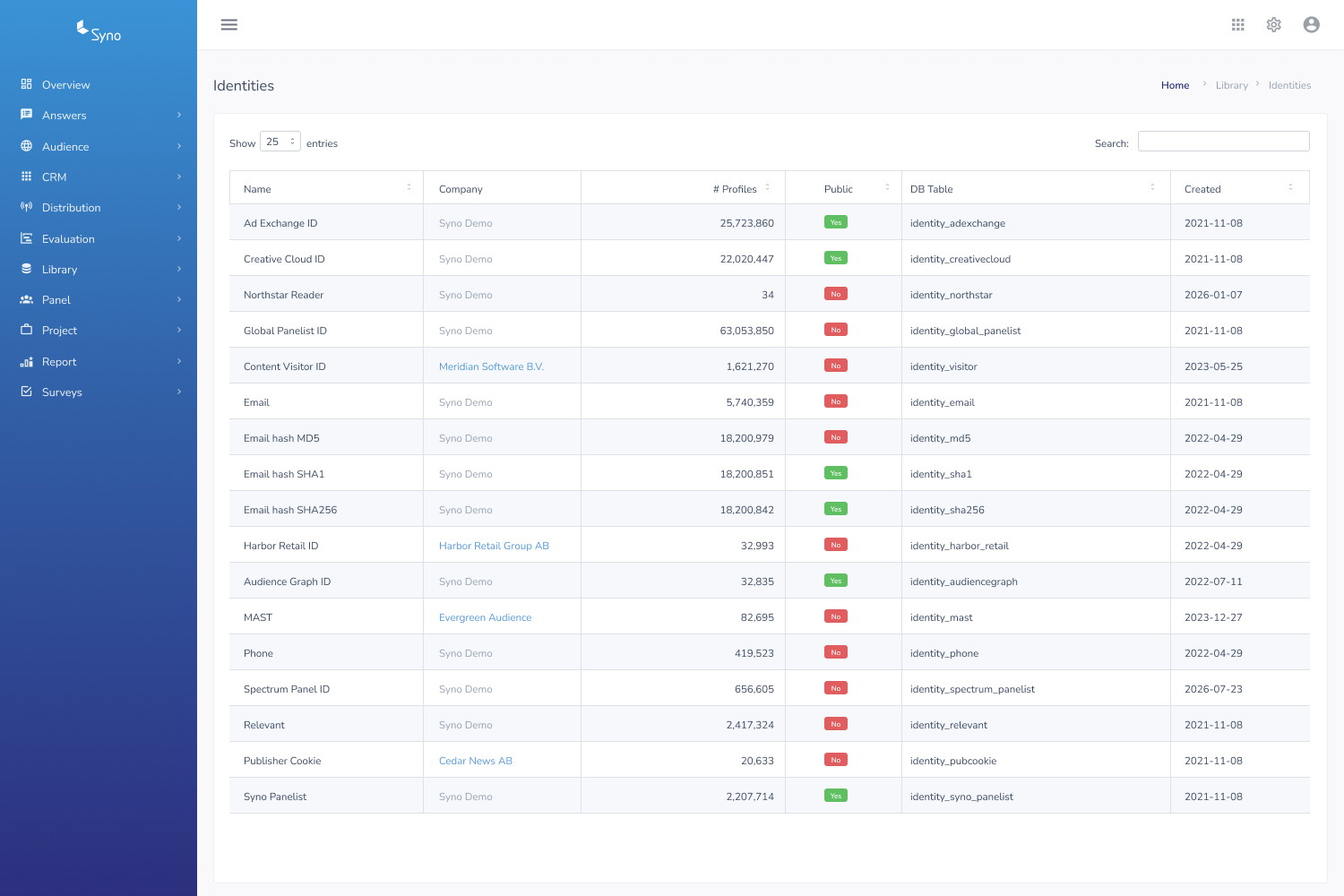This screenshot has height=896, width=1344.
Task: Go to Home breadcrumb link
Action: [x=1176, y=85]
